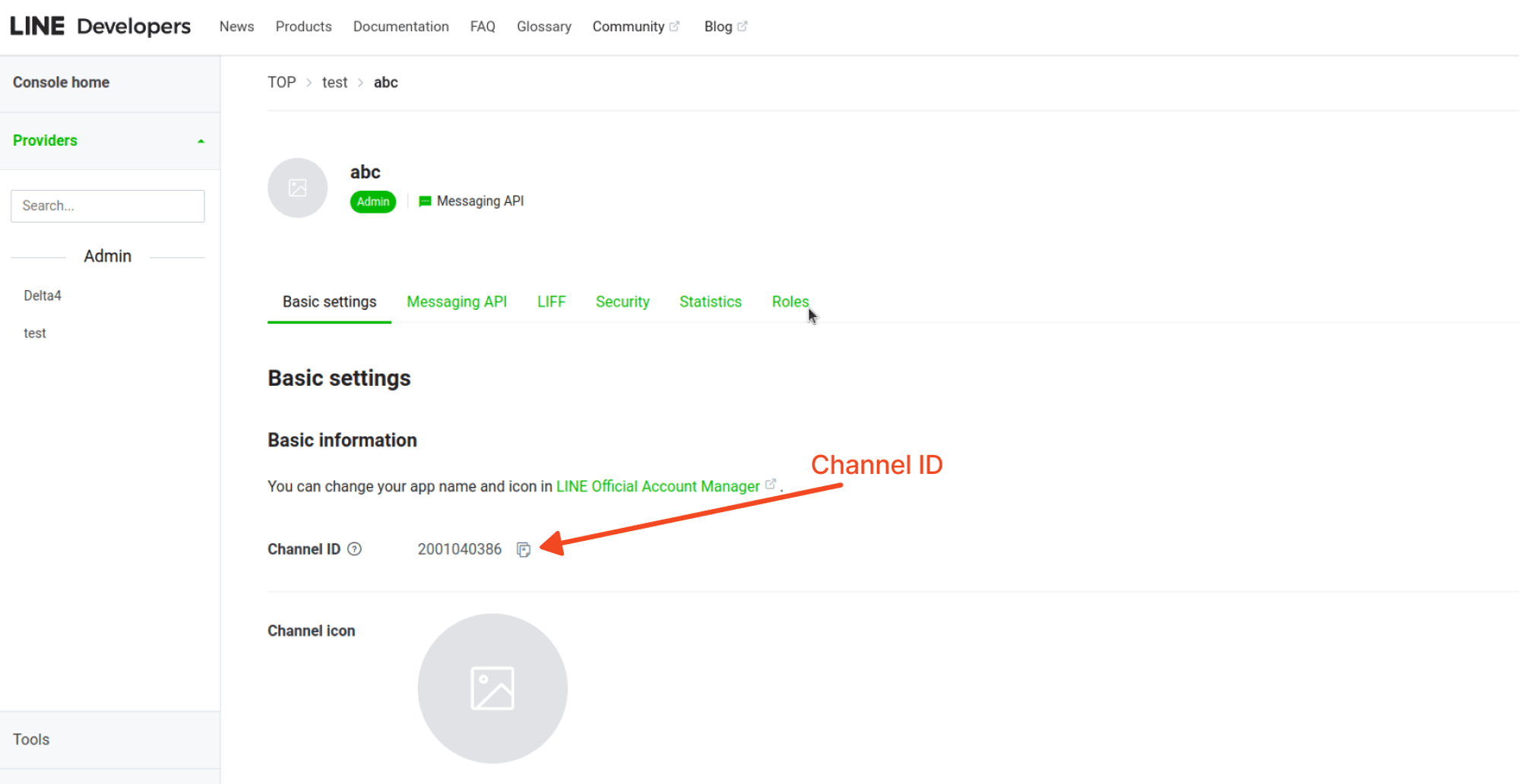
Task: Click the provider search field
Action: point(107,205)
